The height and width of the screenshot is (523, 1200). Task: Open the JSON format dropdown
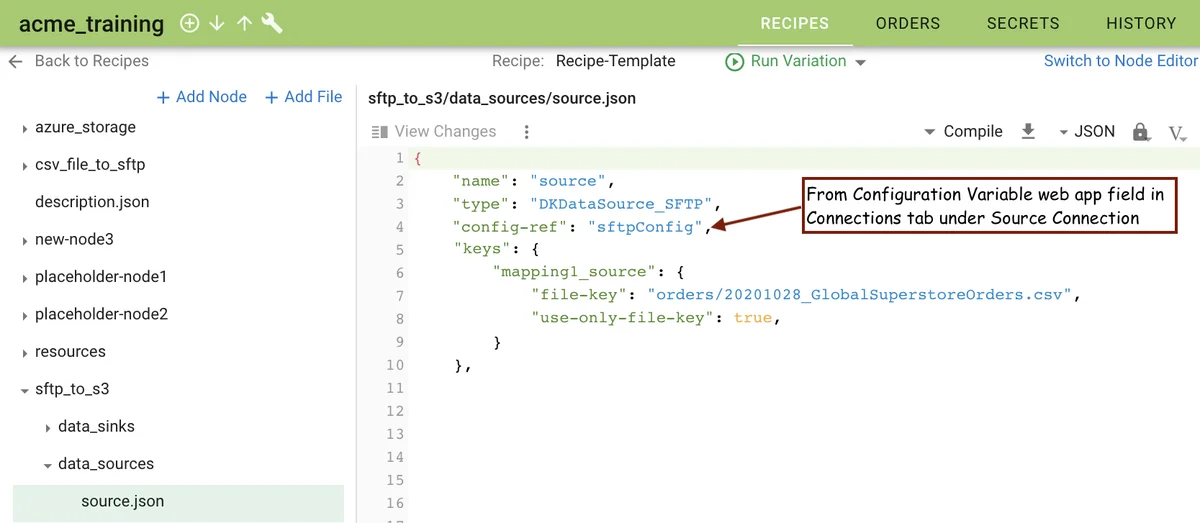pos(1086,131)
